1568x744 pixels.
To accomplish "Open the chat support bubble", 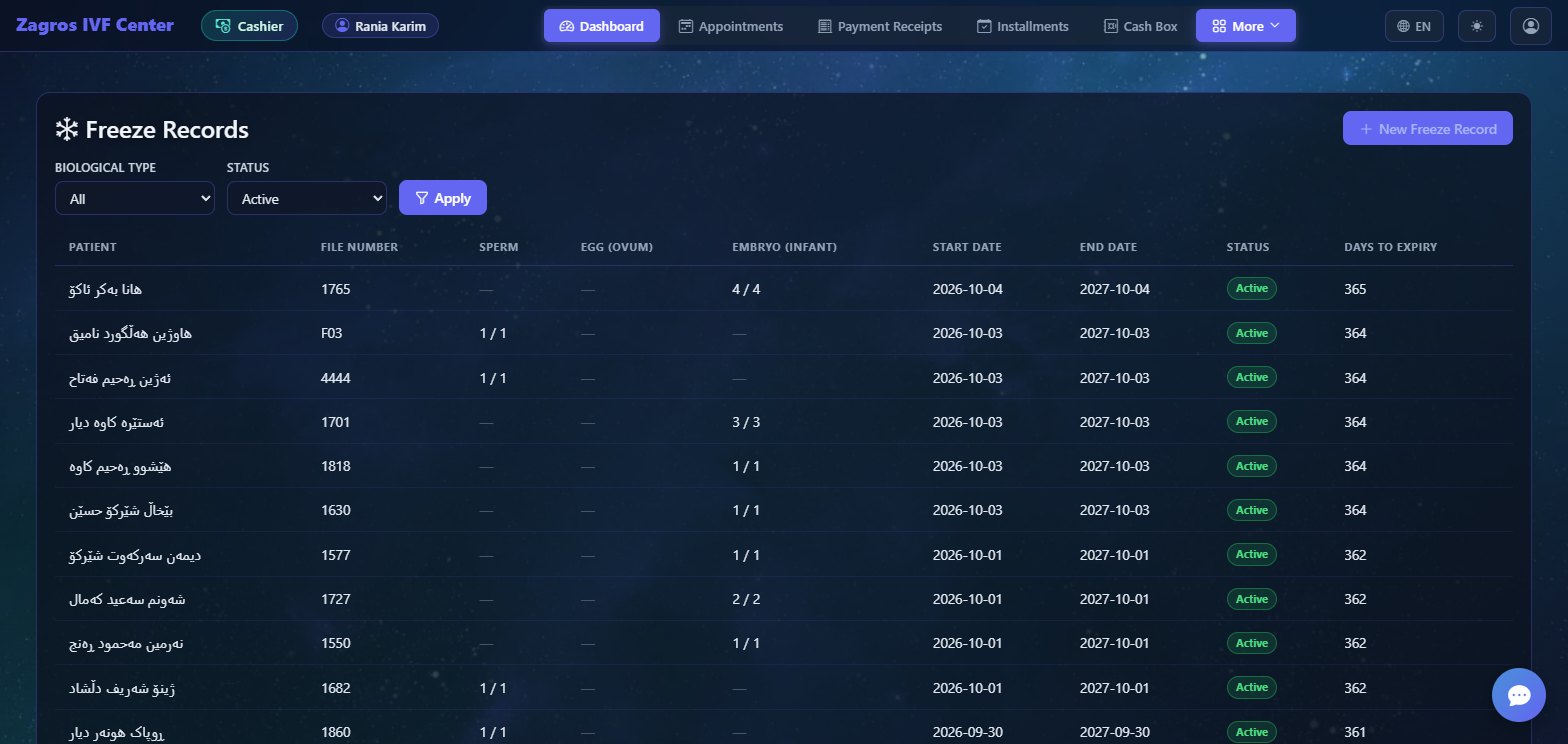I will (x=1519, y=695).
